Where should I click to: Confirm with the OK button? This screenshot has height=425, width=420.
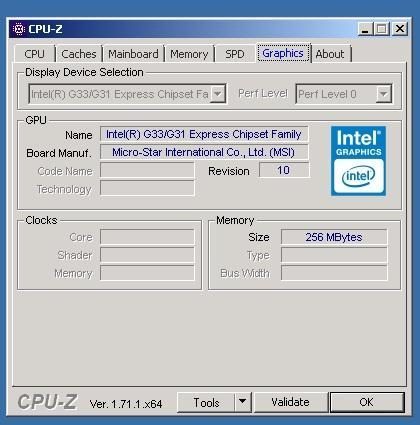coord(366,402)
